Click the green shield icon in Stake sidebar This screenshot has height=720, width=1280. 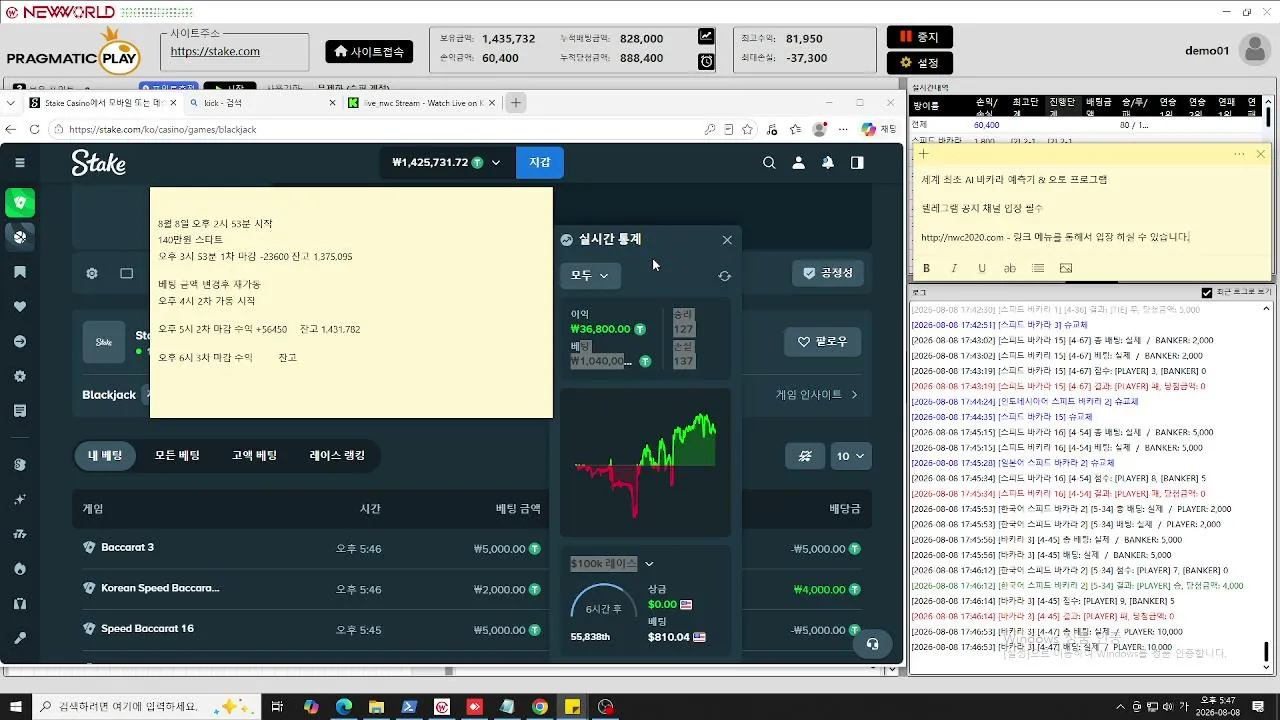pyautogui.click(x=20, y=203)
